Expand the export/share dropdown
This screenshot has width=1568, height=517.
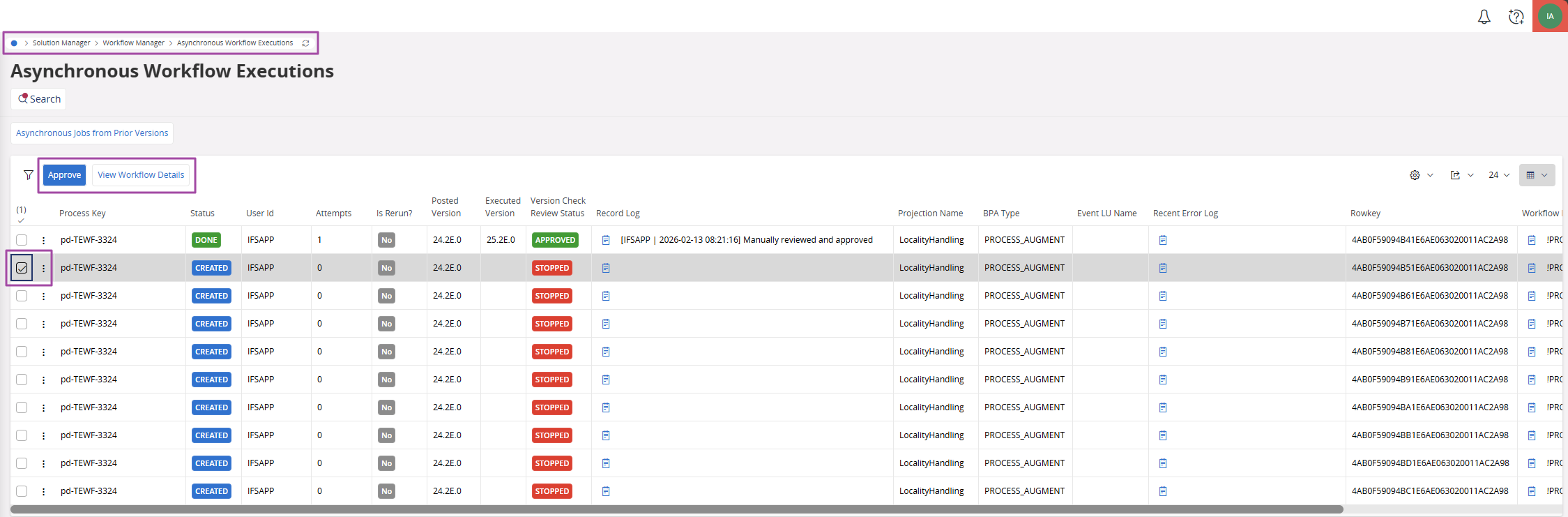(x=1461, y=175)
